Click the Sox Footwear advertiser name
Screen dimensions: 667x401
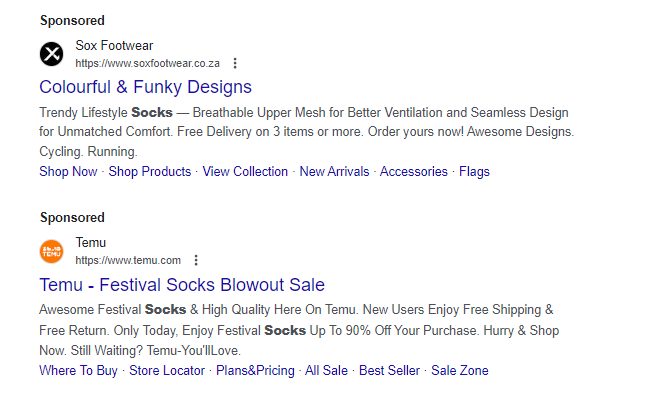(114, 45)
